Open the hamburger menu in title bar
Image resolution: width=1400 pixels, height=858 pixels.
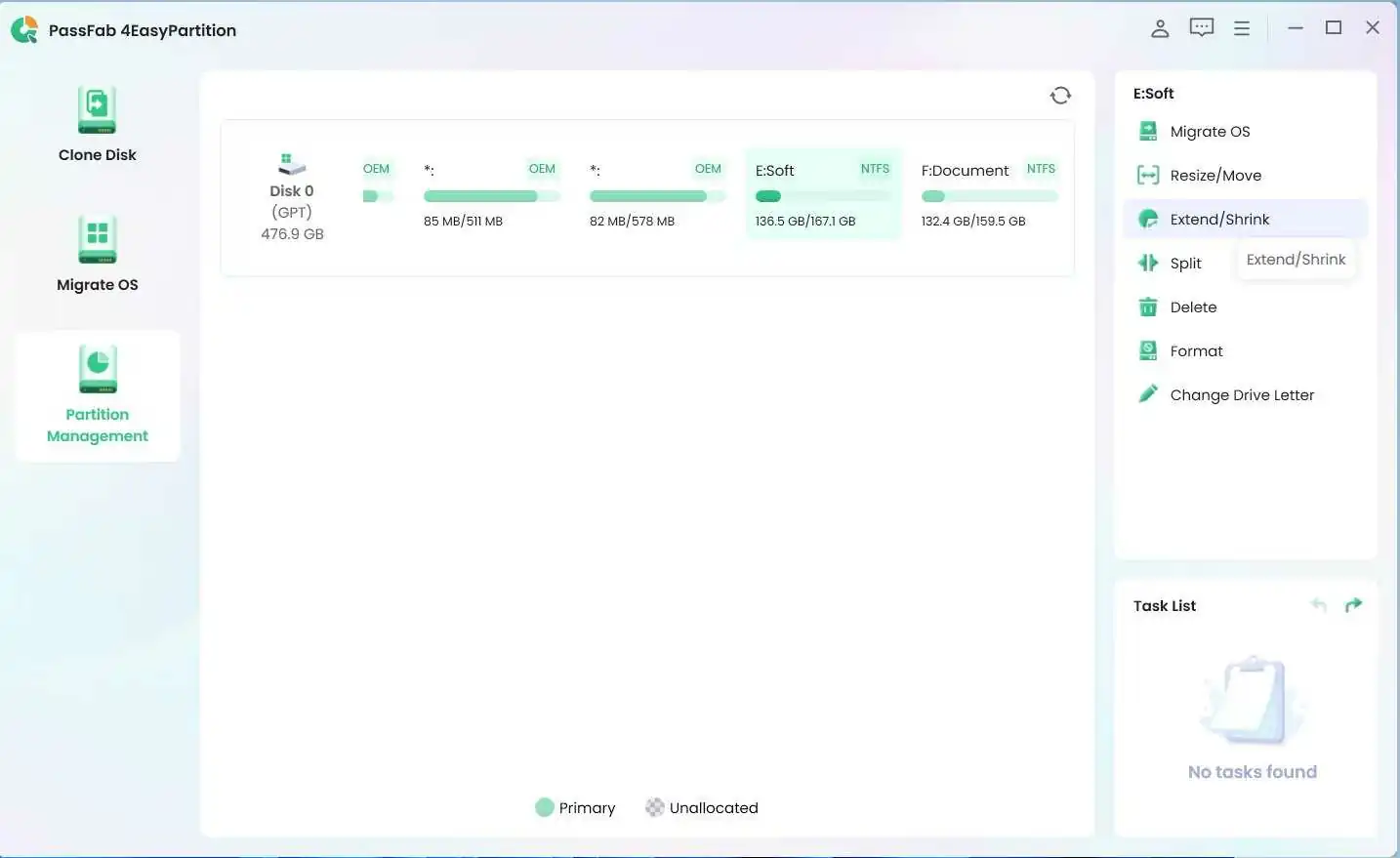click(x=1242, y=28)
